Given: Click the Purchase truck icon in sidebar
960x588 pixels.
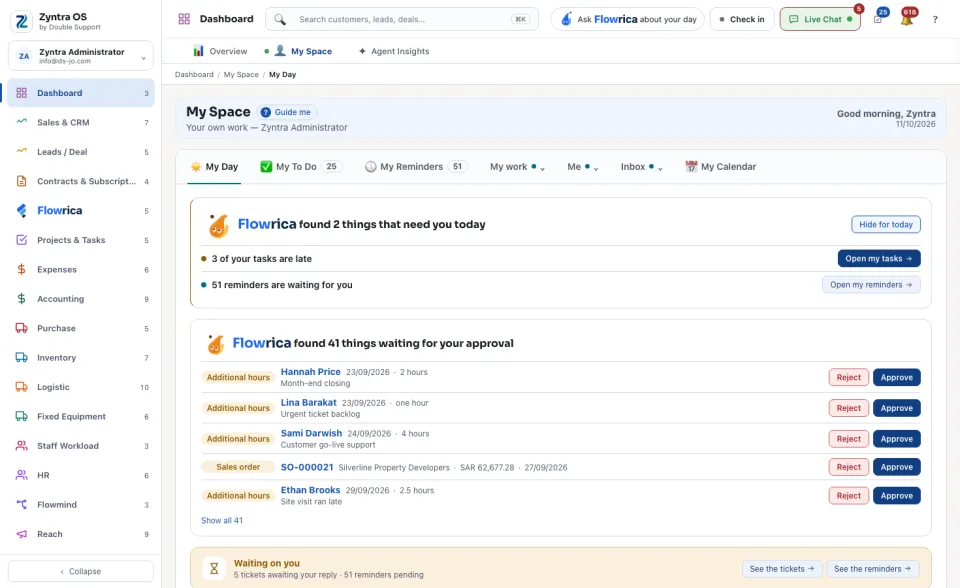Looking at the screenshot, I should [x=21, y=328].
